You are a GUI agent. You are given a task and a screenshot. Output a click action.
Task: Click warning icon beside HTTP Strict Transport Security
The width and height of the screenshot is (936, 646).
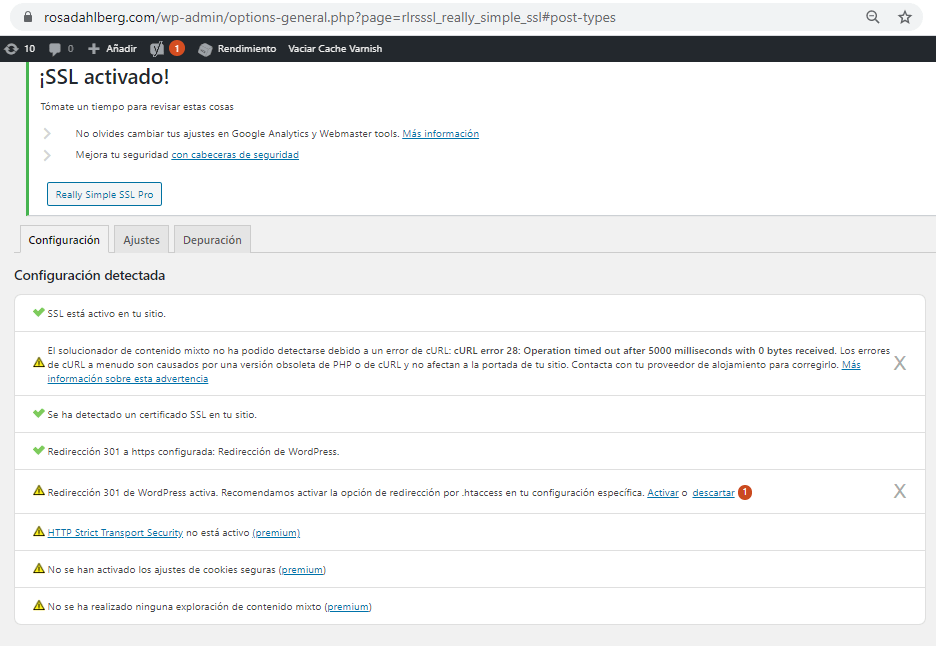point(39,531)
